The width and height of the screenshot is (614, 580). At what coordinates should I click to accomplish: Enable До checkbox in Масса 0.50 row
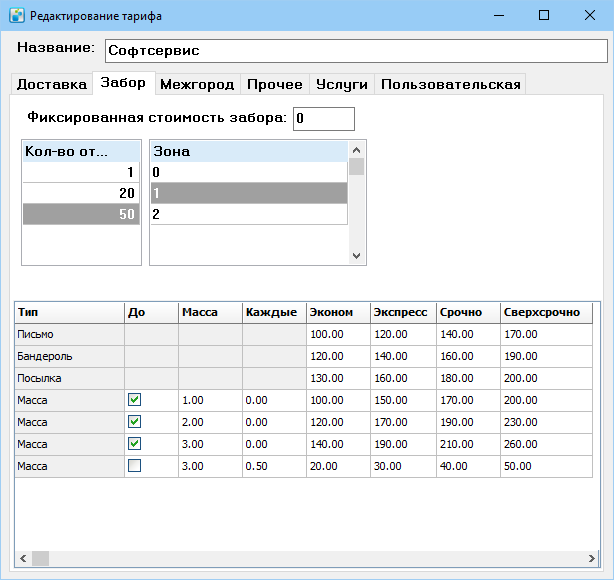point(134,466)
